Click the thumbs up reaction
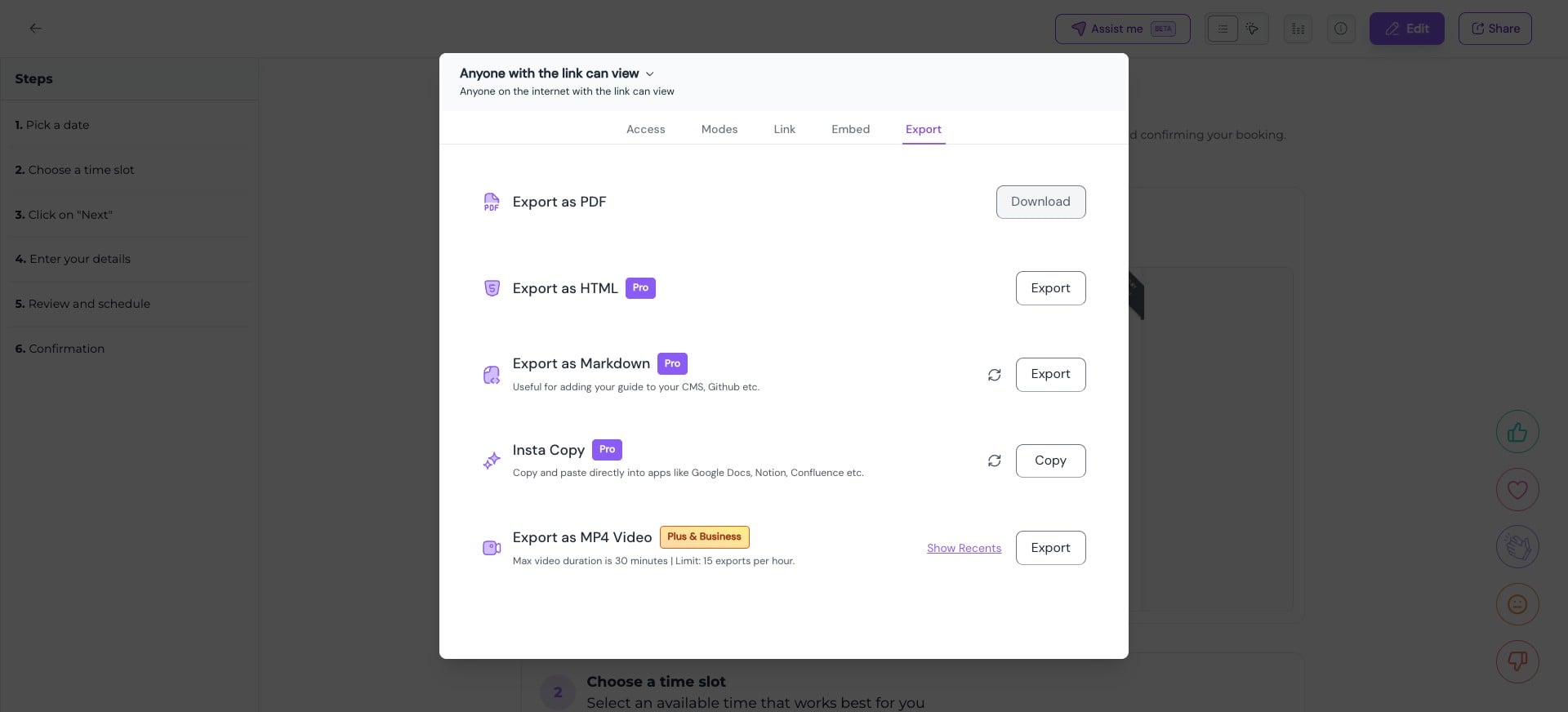 pos(1517,432)
